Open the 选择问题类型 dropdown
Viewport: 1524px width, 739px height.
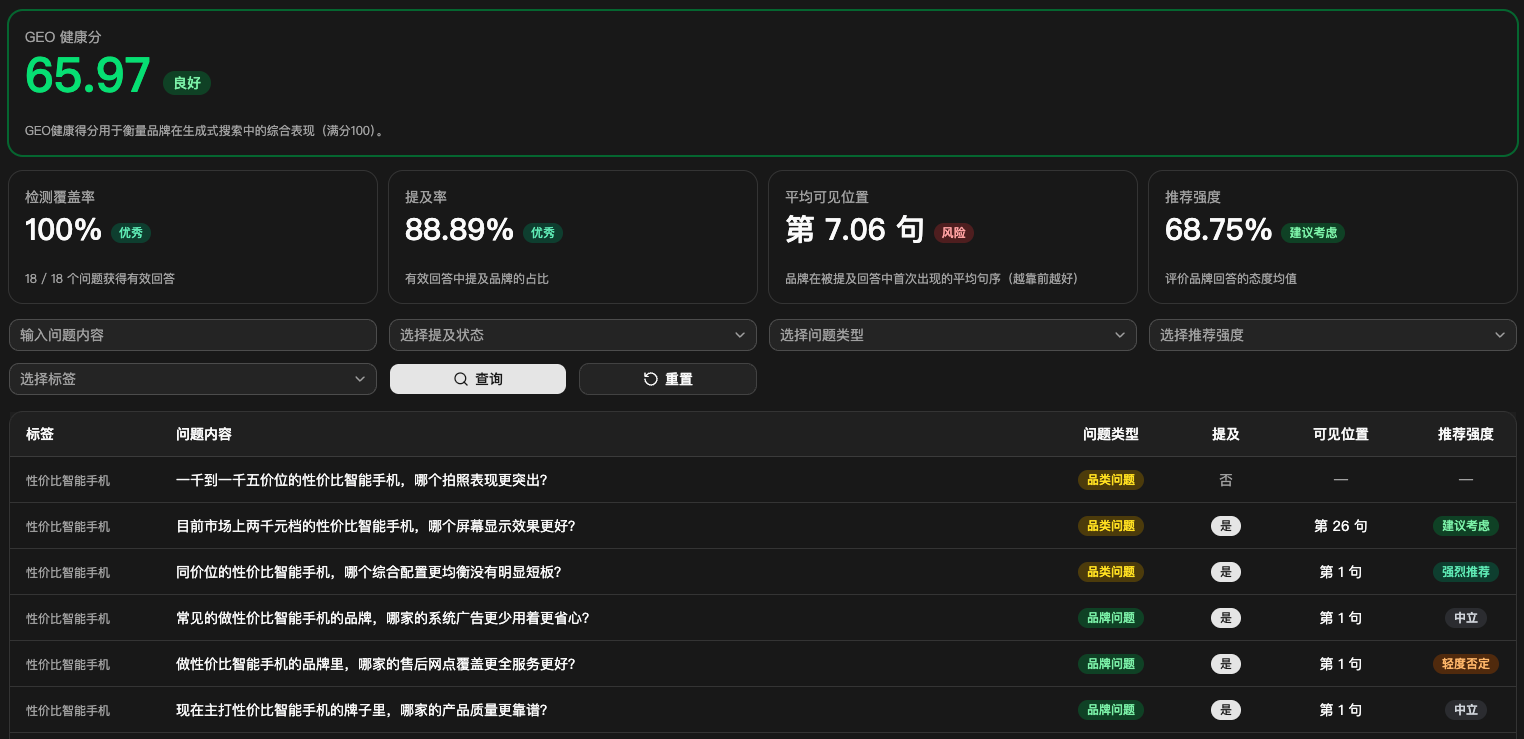953,335
